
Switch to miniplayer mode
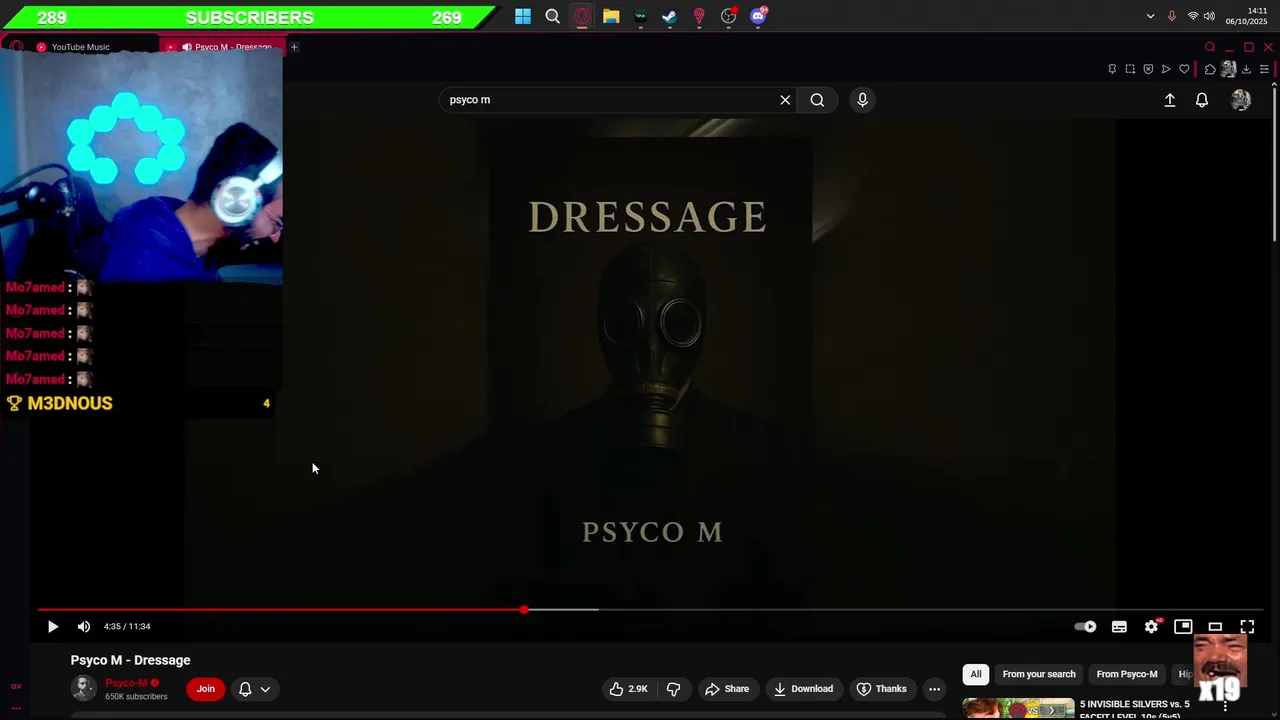click(1183, 627)
